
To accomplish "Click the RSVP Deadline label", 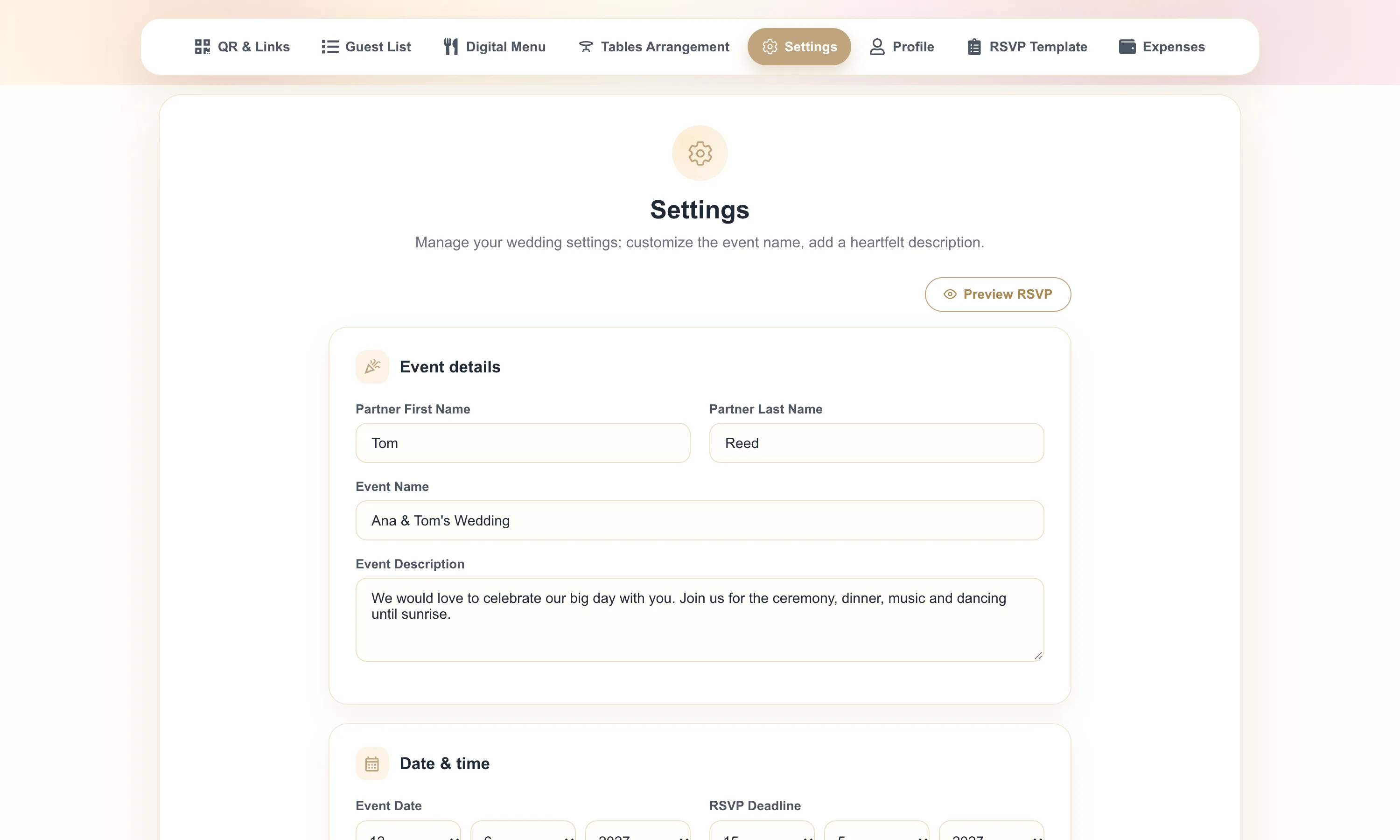I will pos(755,805).
